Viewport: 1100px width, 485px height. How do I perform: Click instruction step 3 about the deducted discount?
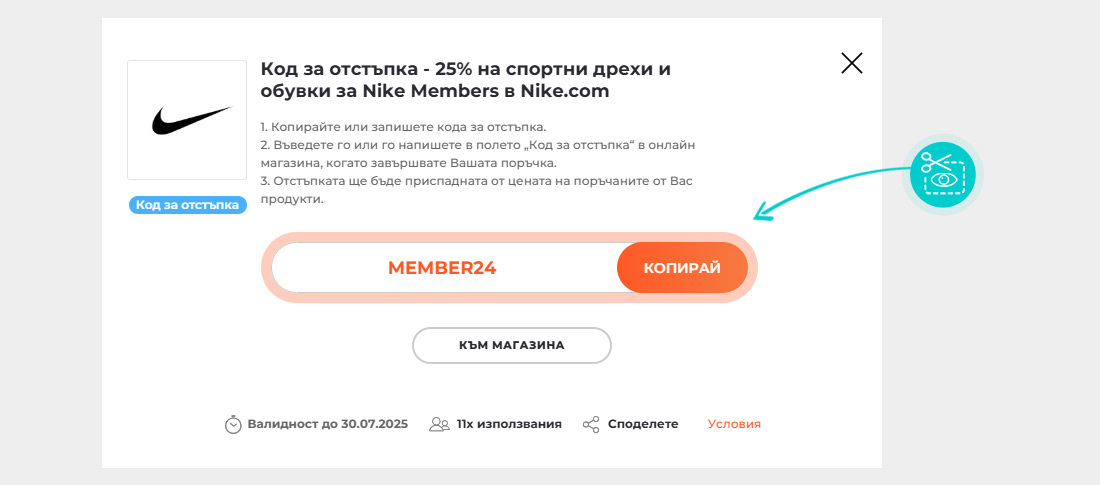coord(476,190)
